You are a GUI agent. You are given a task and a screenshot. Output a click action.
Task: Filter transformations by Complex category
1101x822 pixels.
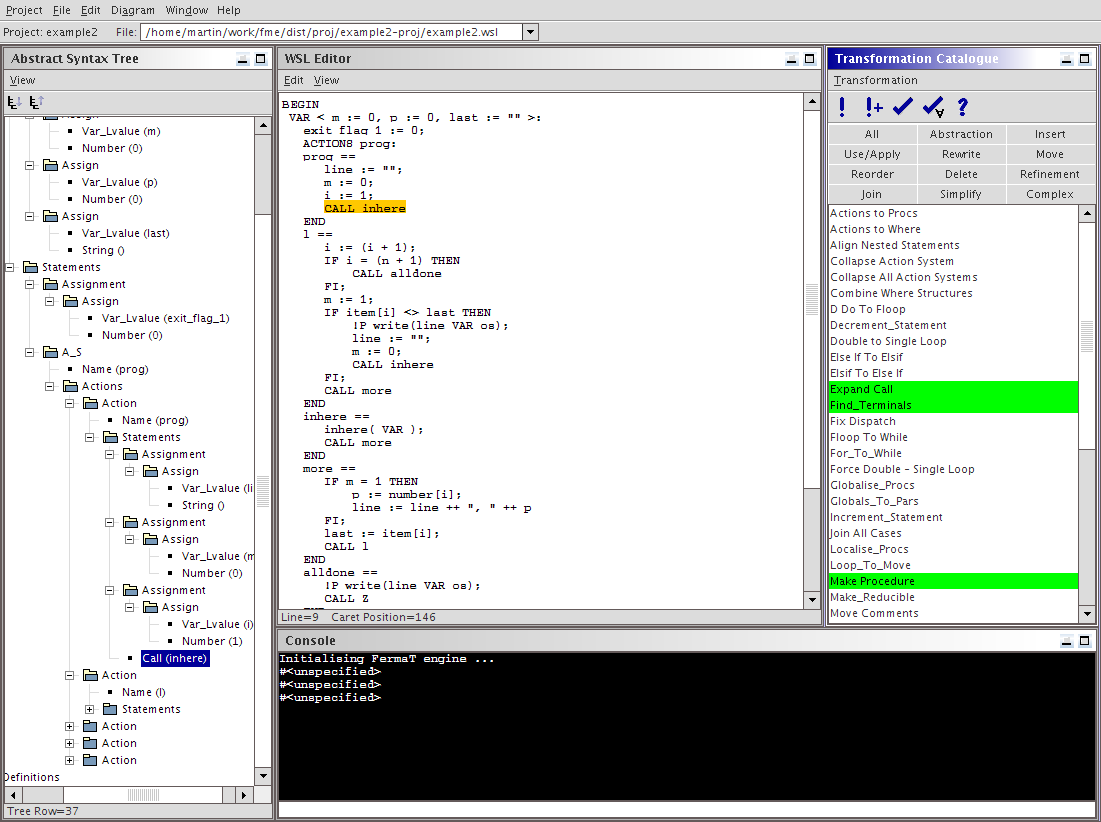[1050, 194]
